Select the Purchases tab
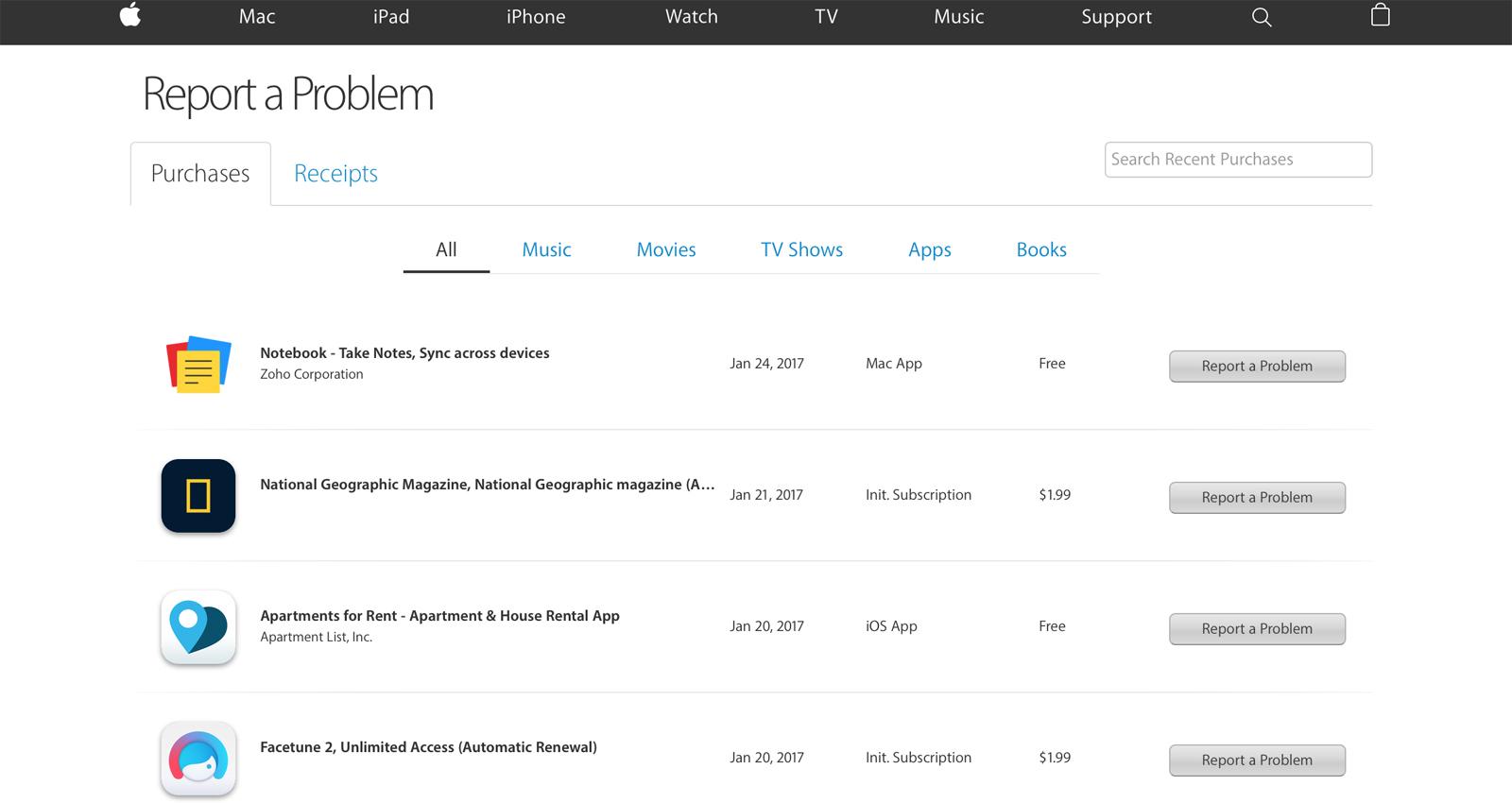Screen dimensions: 1512x803 [x=200, y=174]
